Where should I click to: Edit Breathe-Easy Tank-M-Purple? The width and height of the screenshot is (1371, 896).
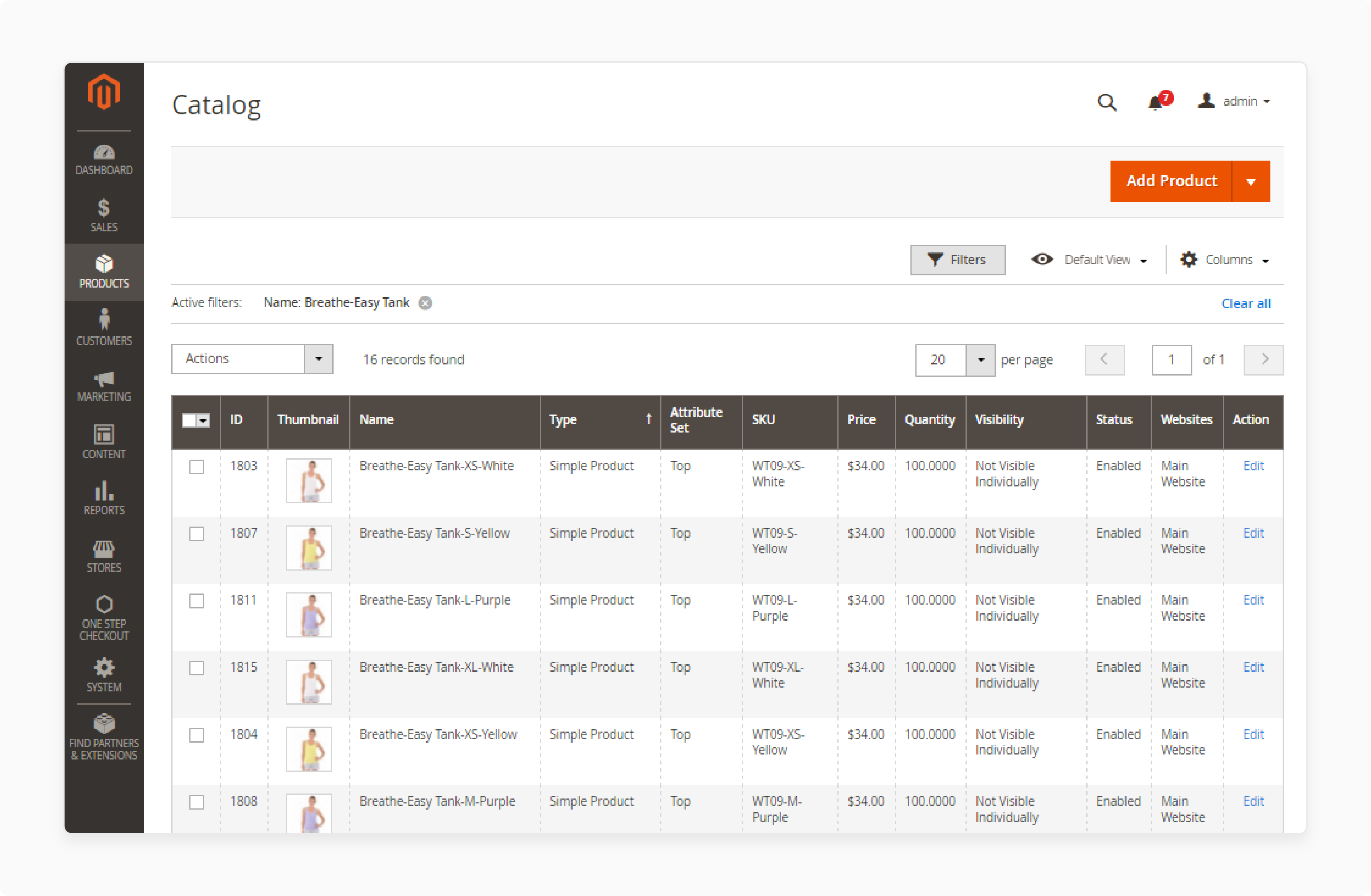tap(1253, 802)
